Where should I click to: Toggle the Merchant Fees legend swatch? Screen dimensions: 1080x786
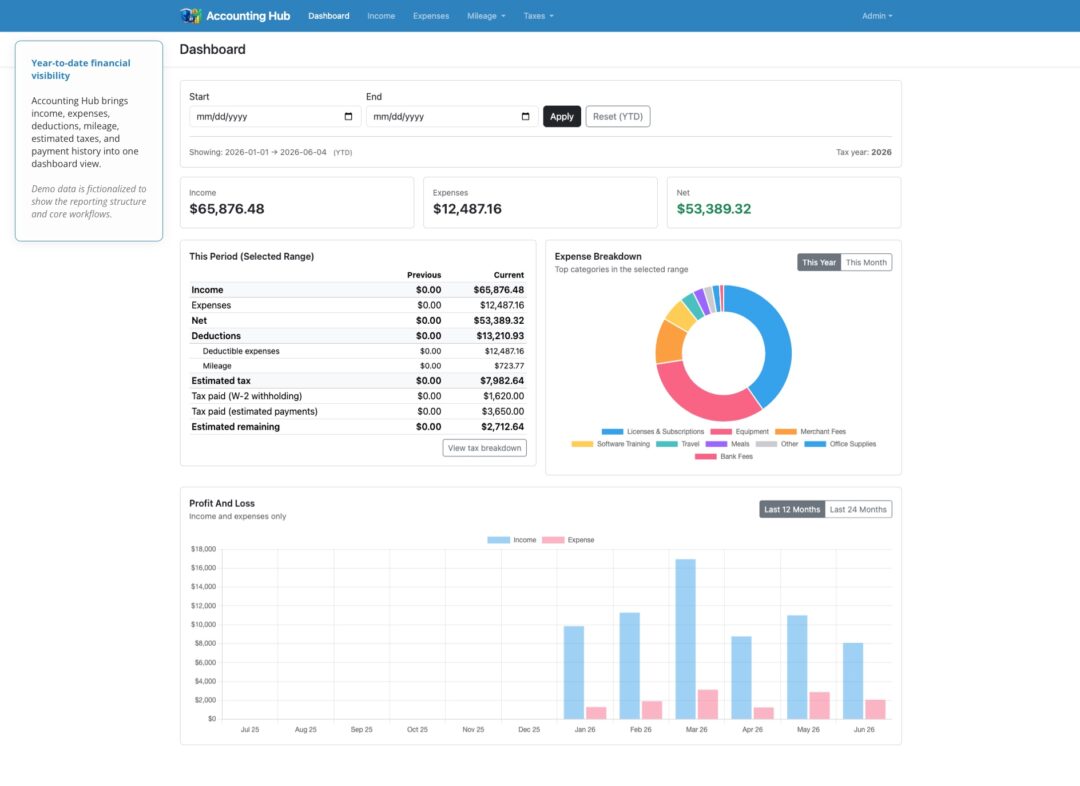(786, 431)
